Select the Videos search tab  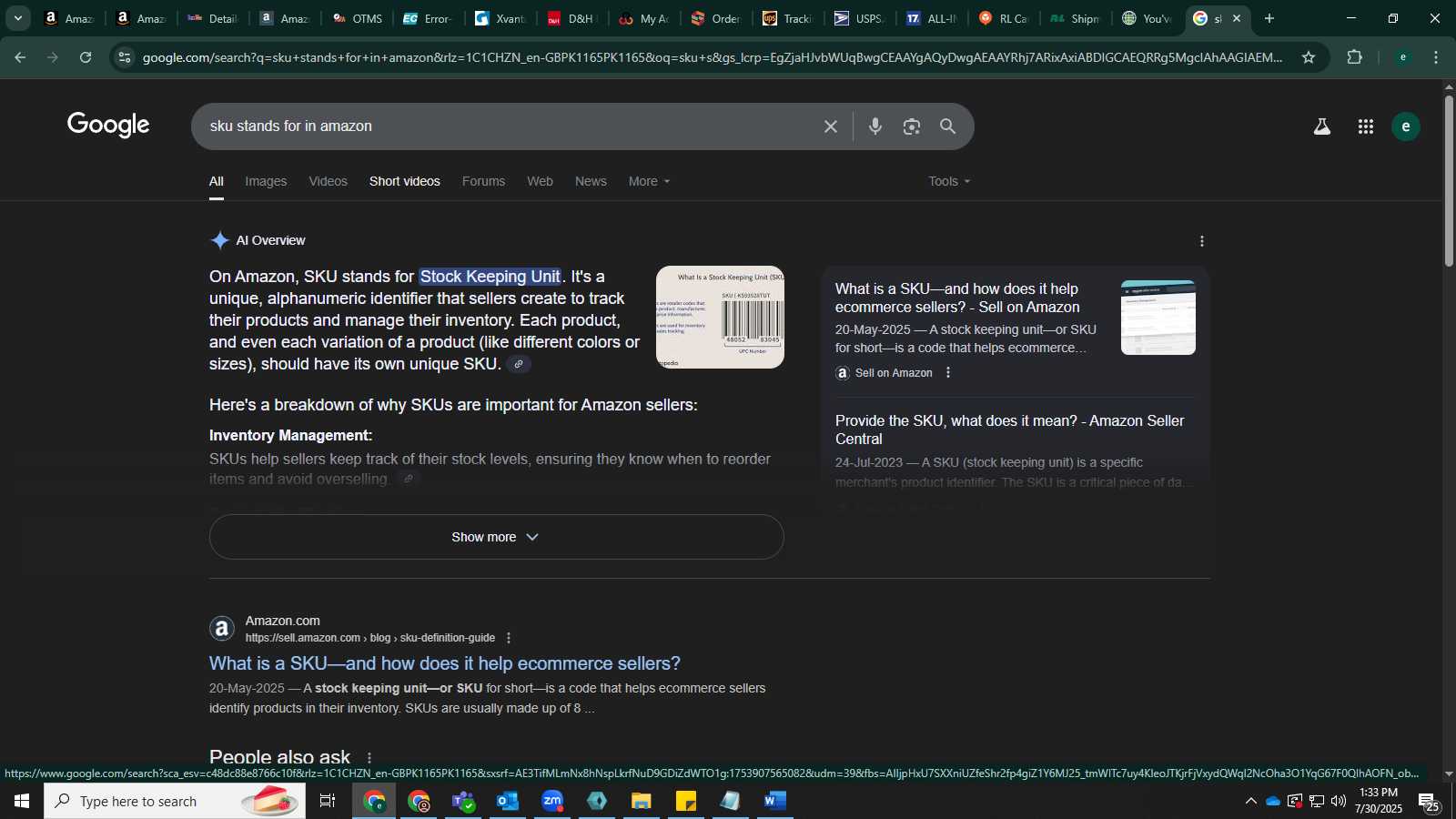tap(328, 181)
